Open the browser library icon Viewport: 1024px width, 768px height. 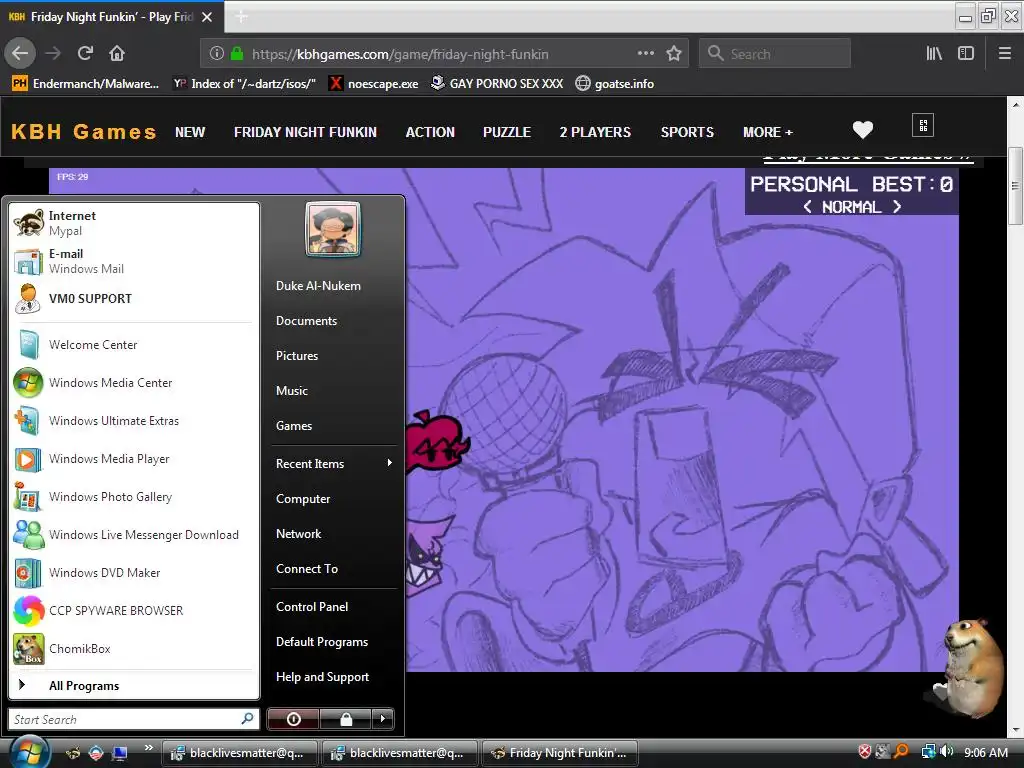(x=934, y=54)
